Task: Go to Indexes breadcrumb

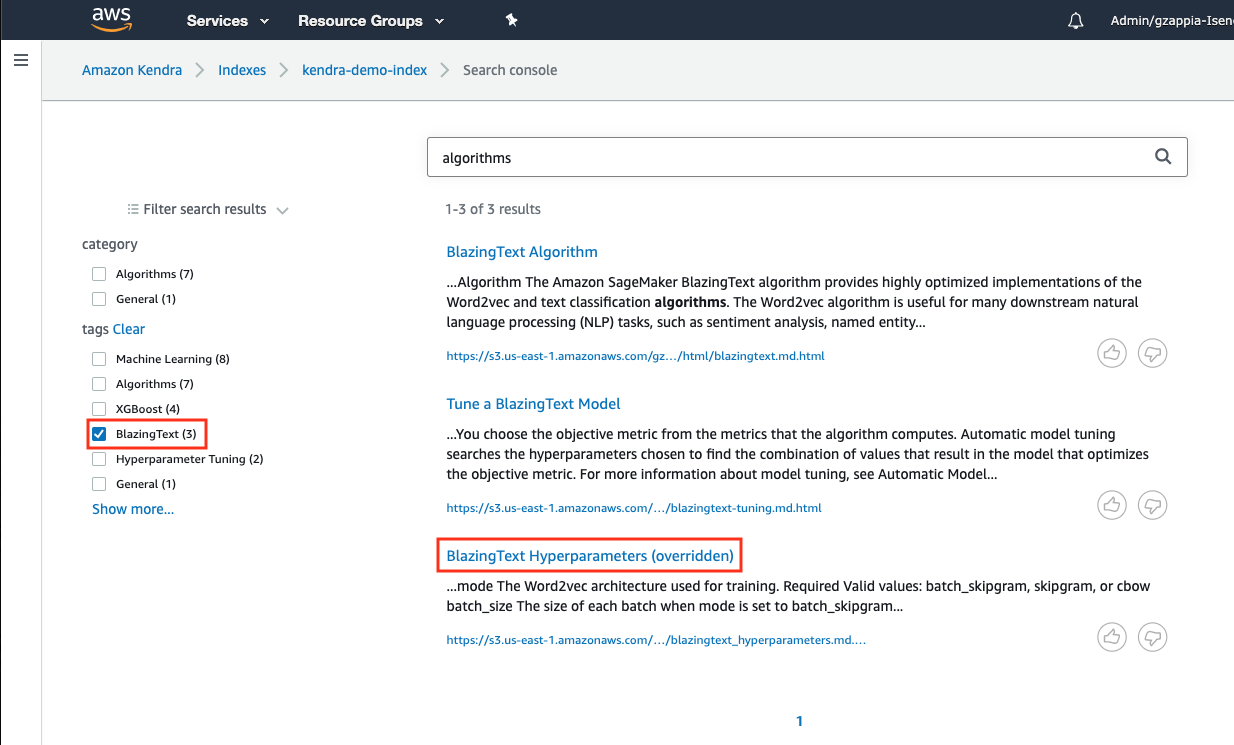Action: (x=242, y=70)
